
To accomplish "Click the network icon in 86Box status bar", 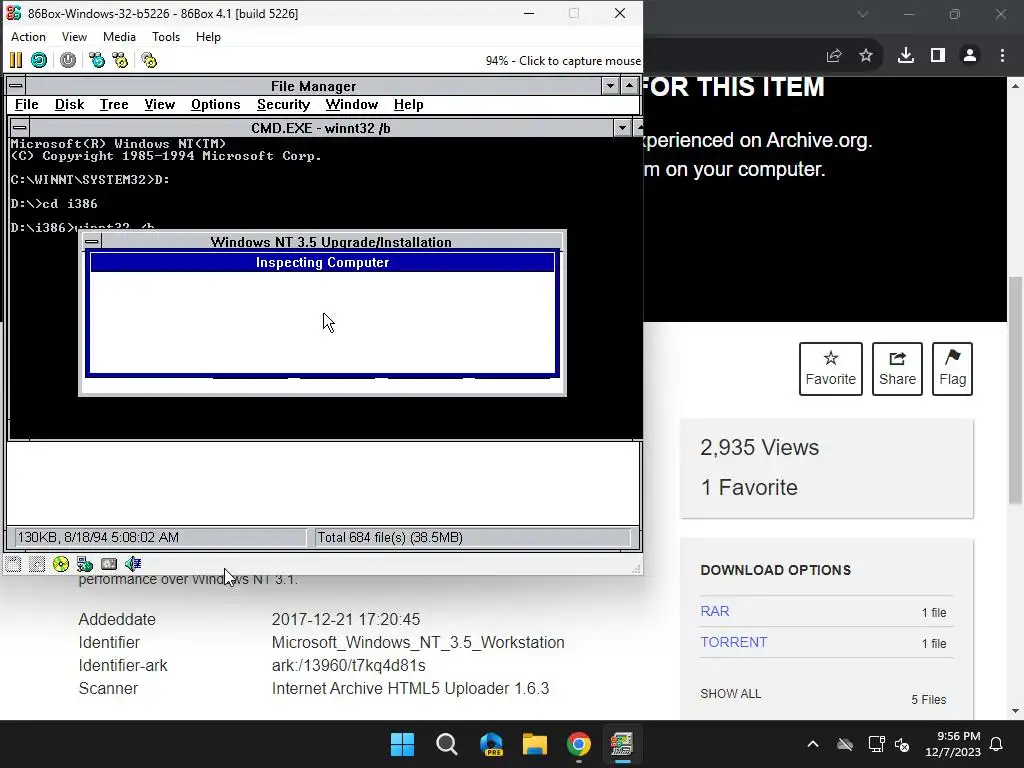I will tap(85, 564).
